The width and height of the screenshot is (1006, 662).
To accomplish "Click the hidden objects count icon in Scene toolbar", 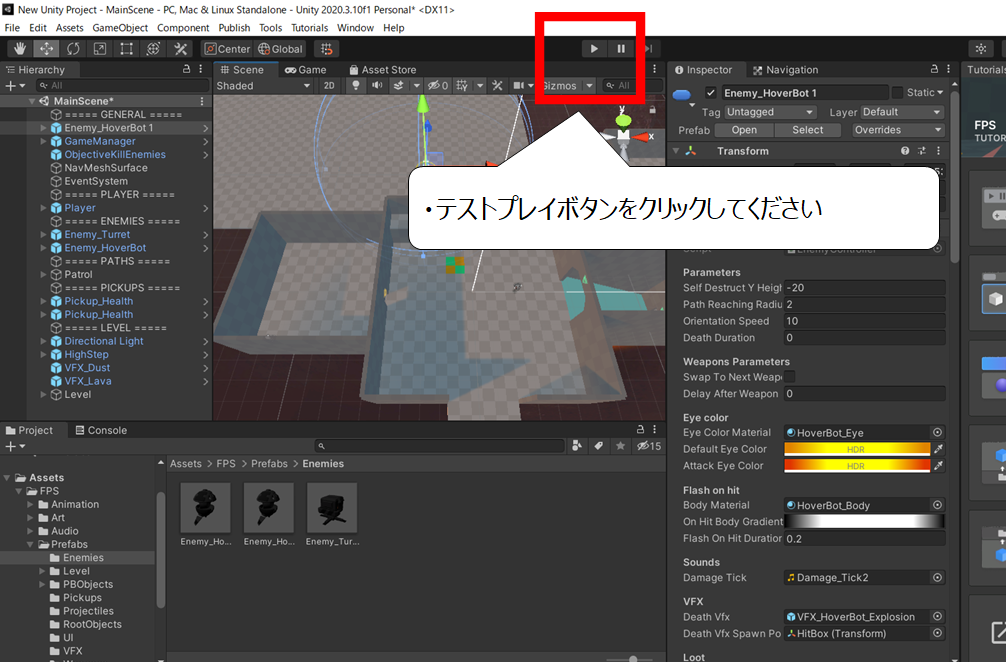I will 438,85.
